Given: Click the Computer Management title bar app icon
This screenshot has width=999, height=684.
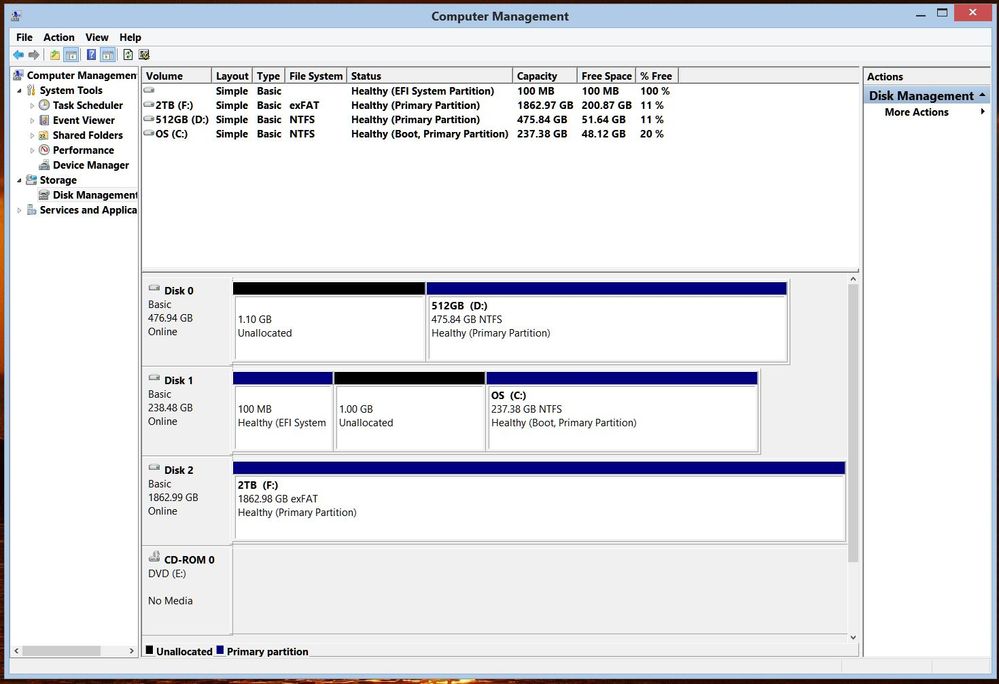Looking at the screenshot, I should click(17, 15).
